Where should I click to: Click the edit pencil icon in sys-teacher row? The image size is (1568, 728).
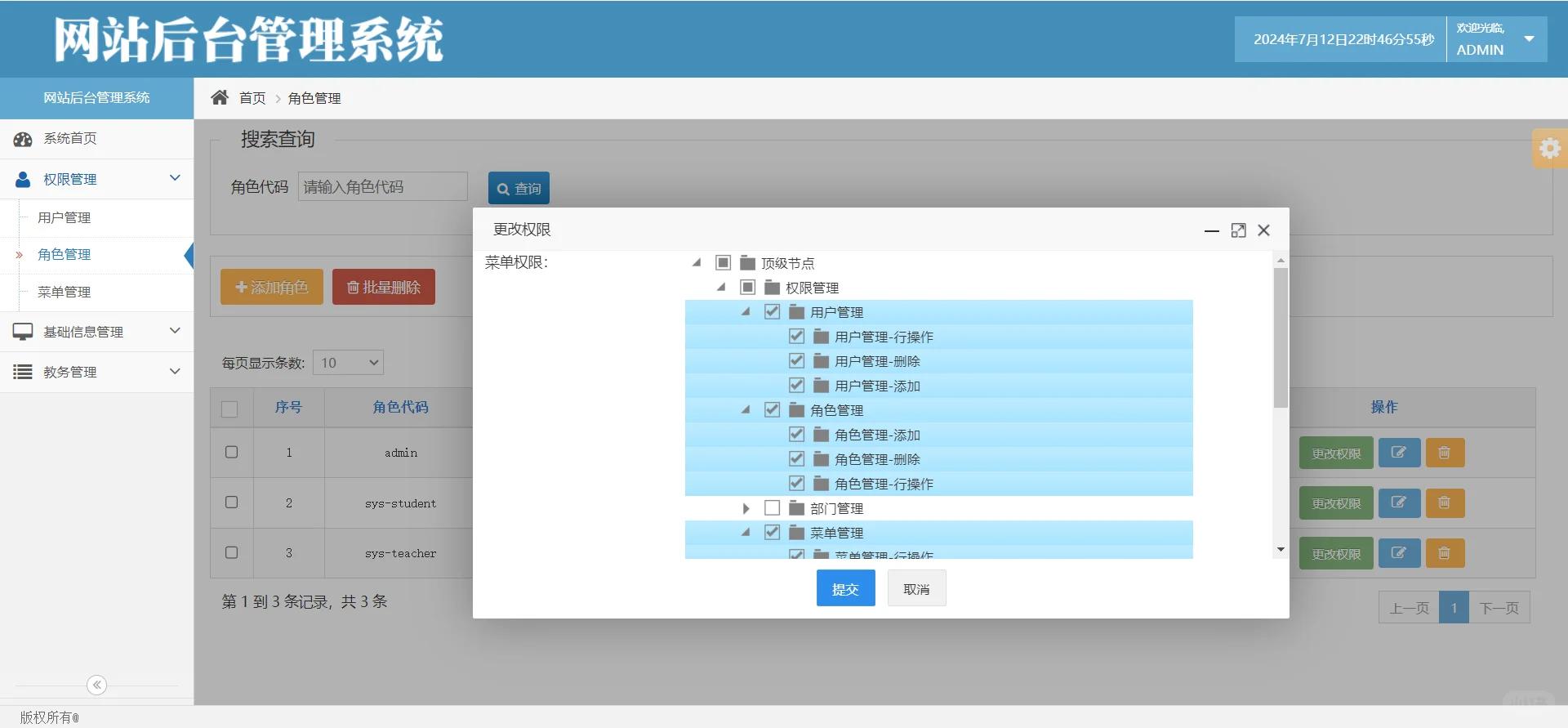[1399, 553]
